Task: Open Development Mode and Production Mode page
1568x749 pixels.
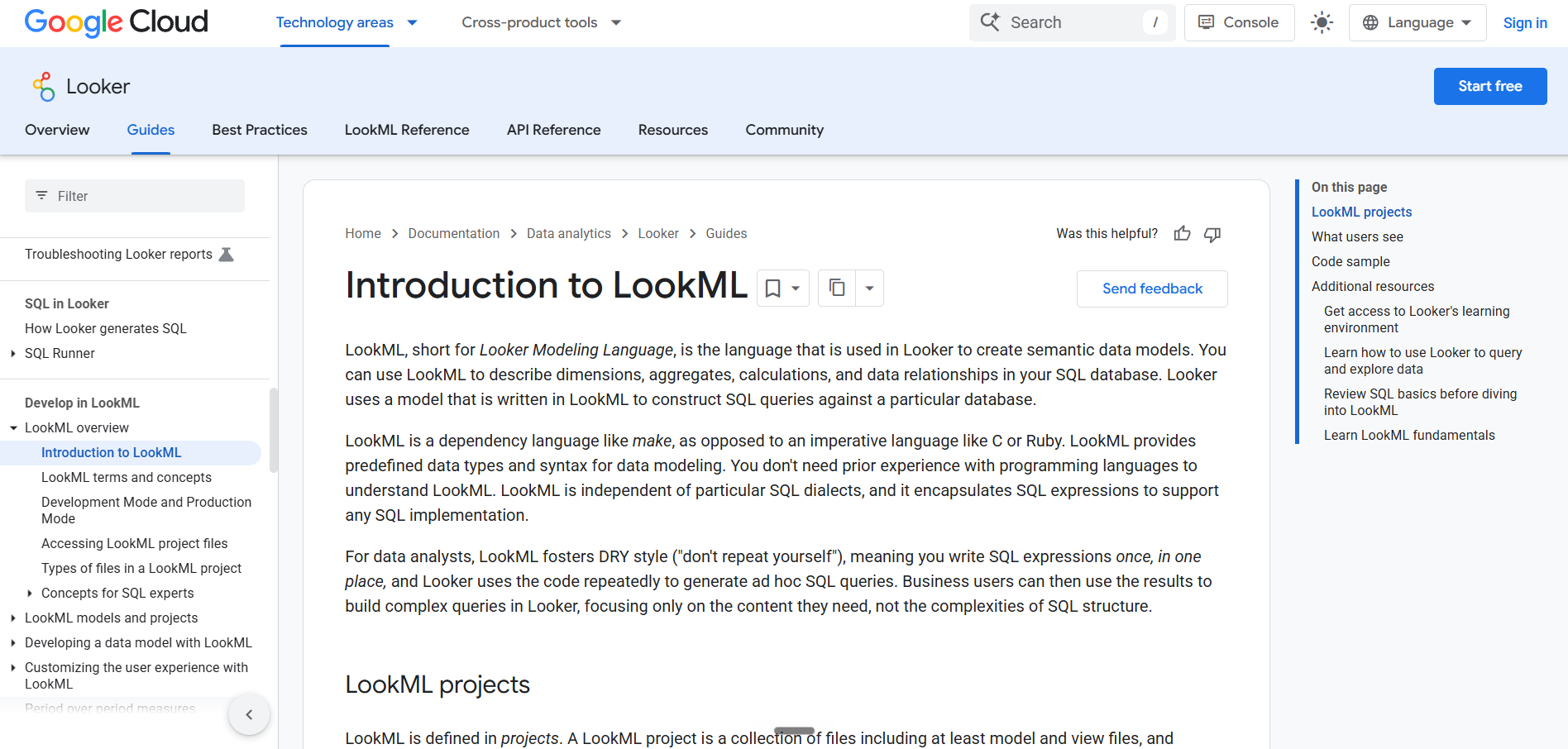Action: (x=146, y=511)
